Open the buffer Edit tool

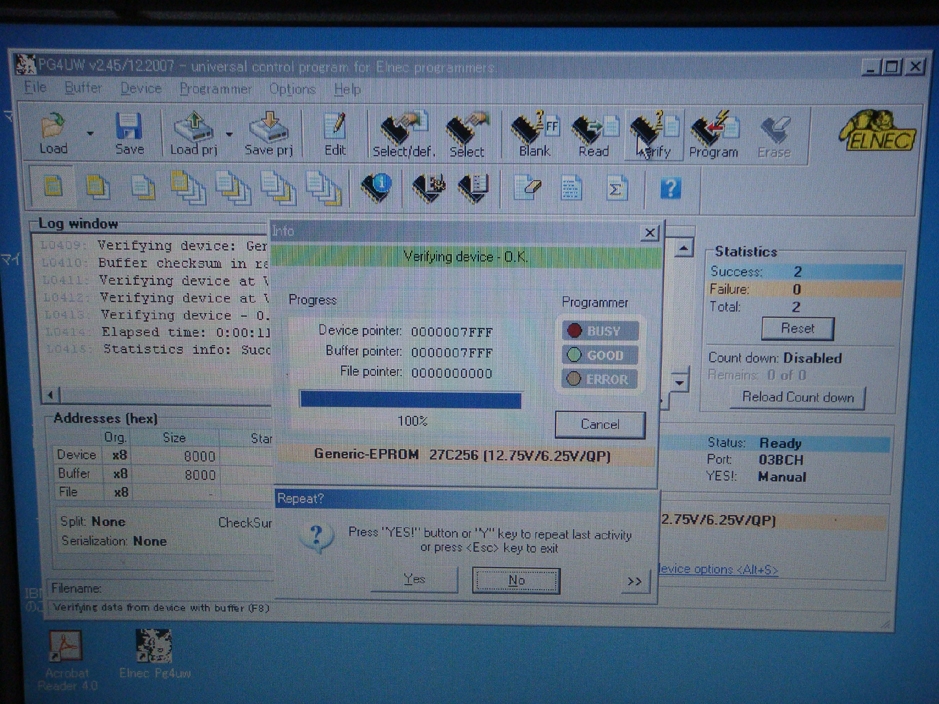coord(335,135)
